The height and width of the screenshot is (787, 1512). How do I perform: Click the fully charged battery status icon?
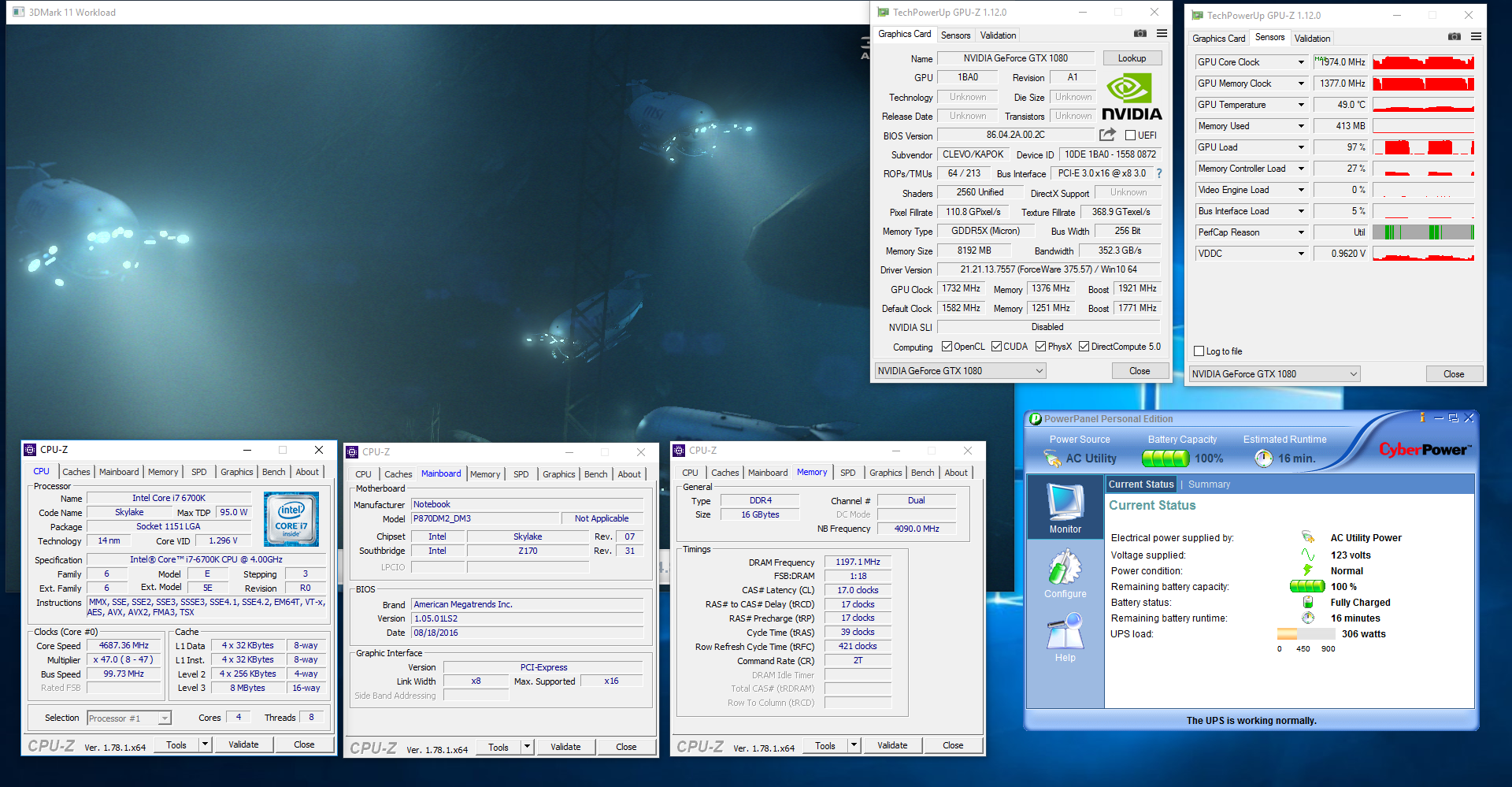(x=1307, y=602)
